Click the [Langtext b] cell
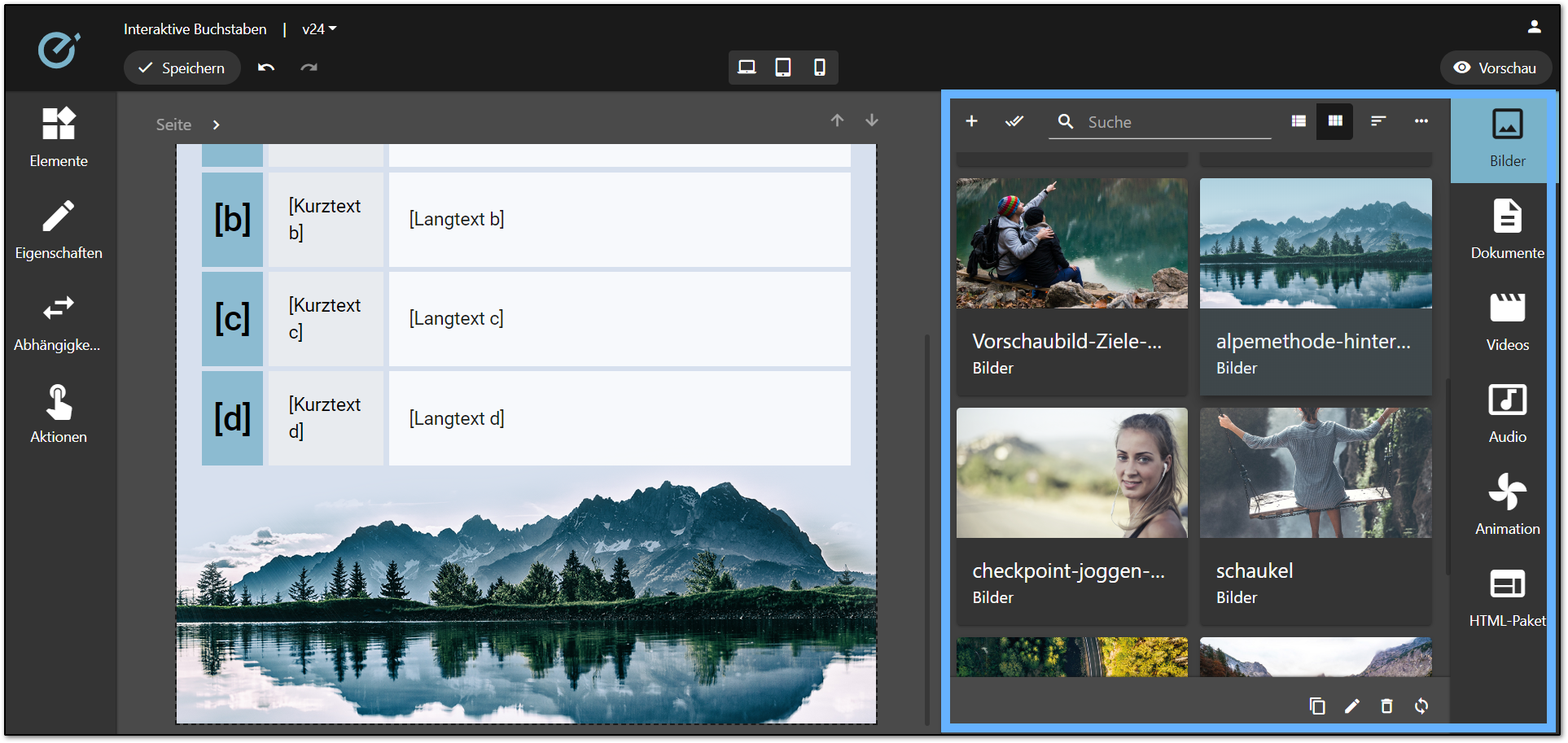 [x=620, y=219]
